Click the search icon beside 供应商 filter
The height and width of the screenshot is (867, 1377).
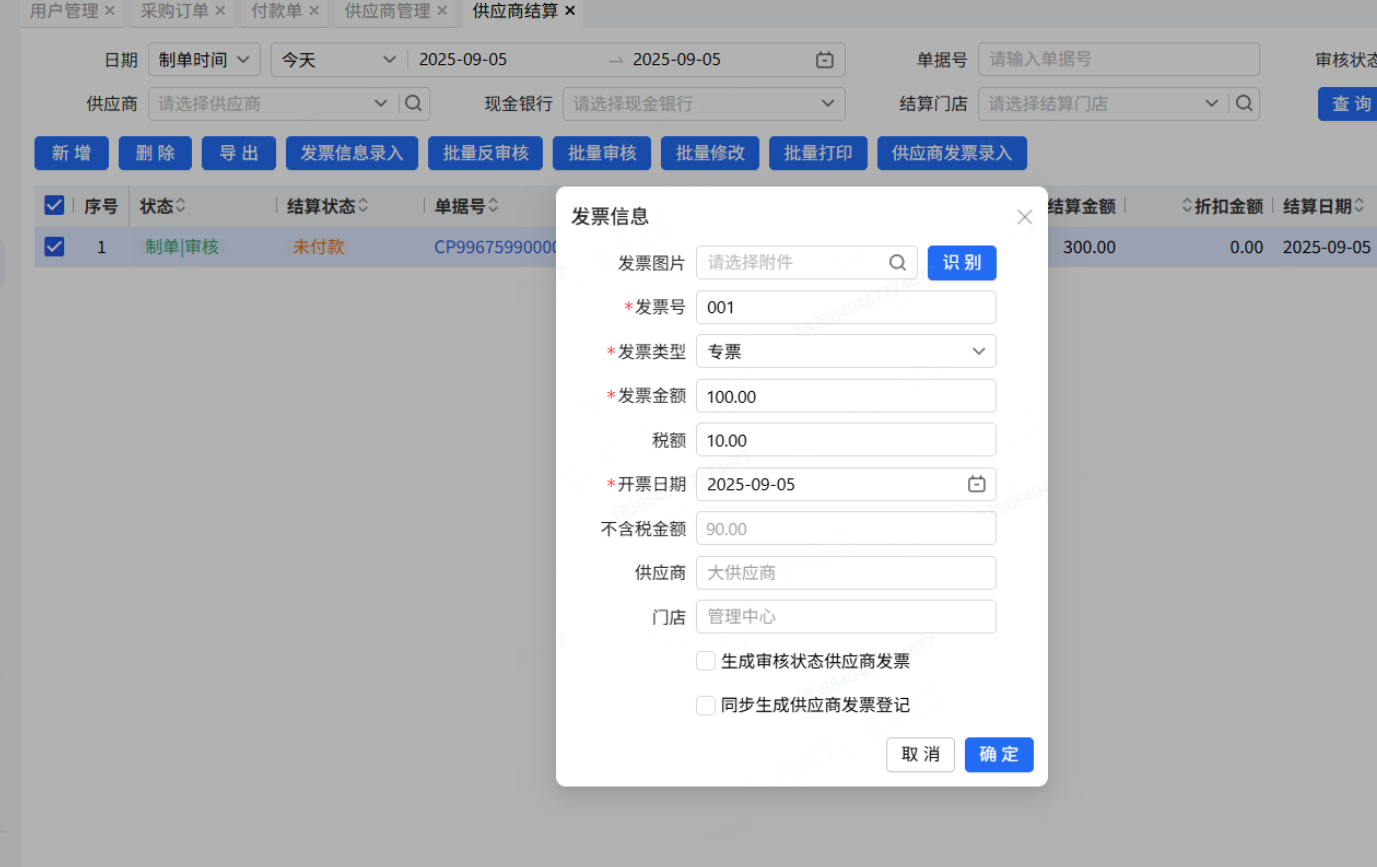click(414, 103)
